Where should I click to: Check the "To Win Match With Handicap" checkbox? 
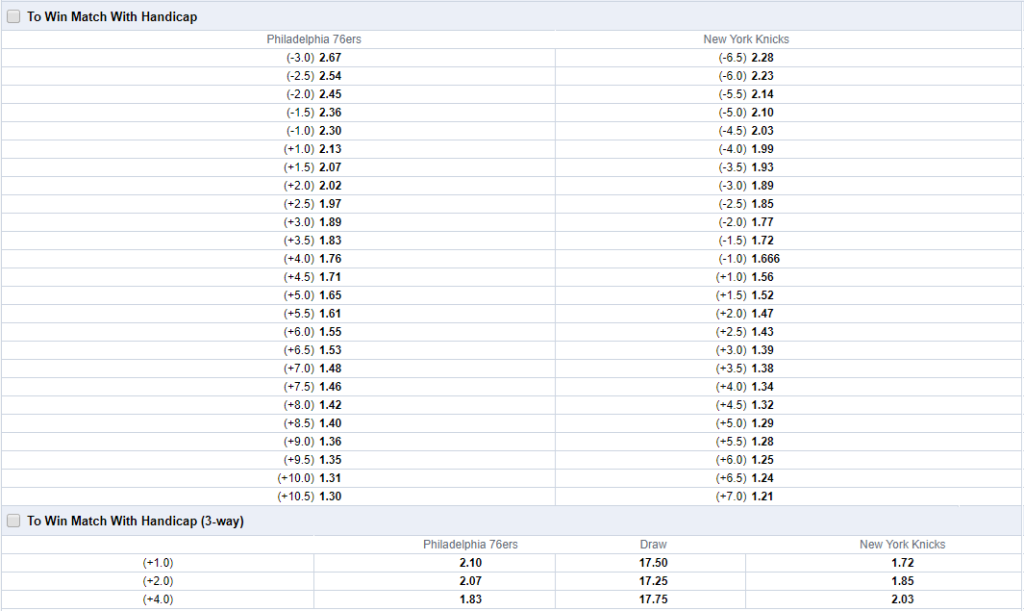tap(14, 16)
